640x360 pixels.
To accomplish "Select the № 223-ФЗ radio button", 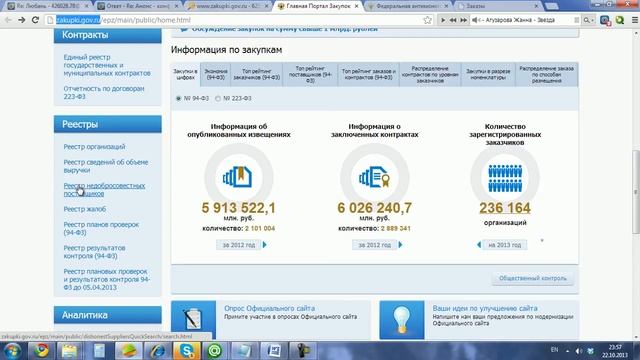I will (x=218, y=98).
